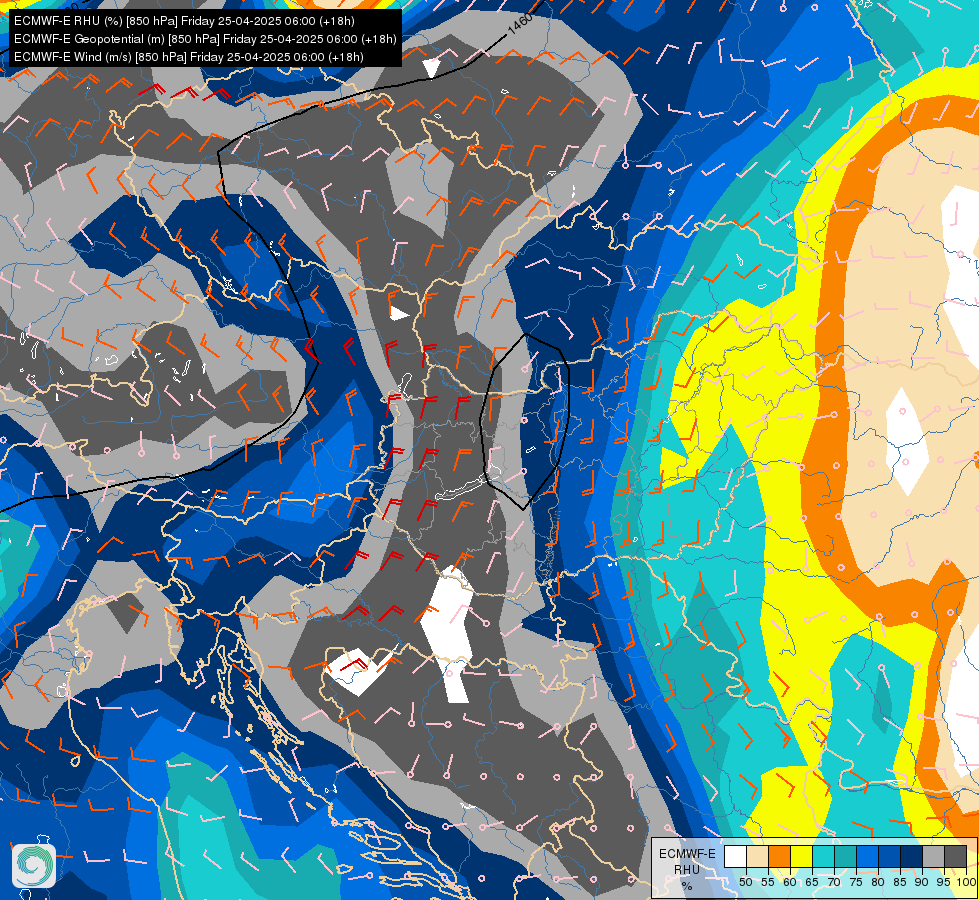Image resolution: width=979 pixels, height=900 pixels.
Task: Click the legend value 90
Action: click(922, 882)
